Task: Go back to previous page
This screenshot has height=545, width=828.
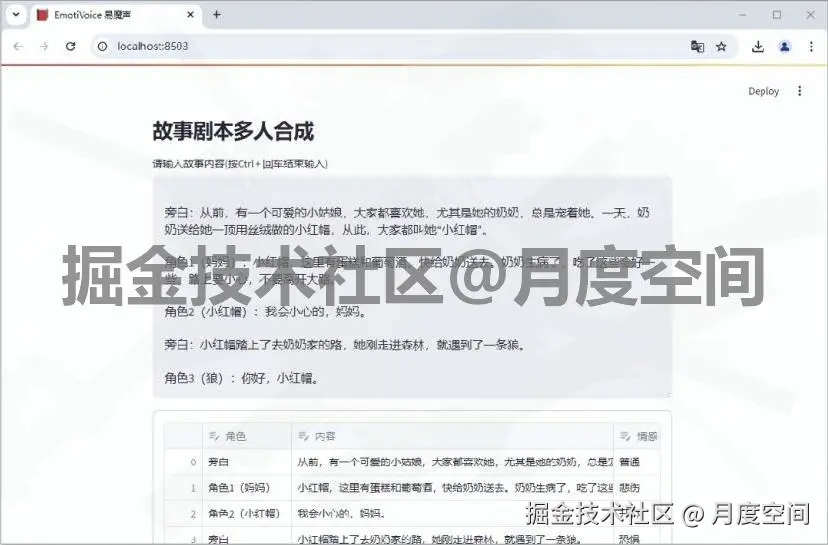Action: (18, 46)
